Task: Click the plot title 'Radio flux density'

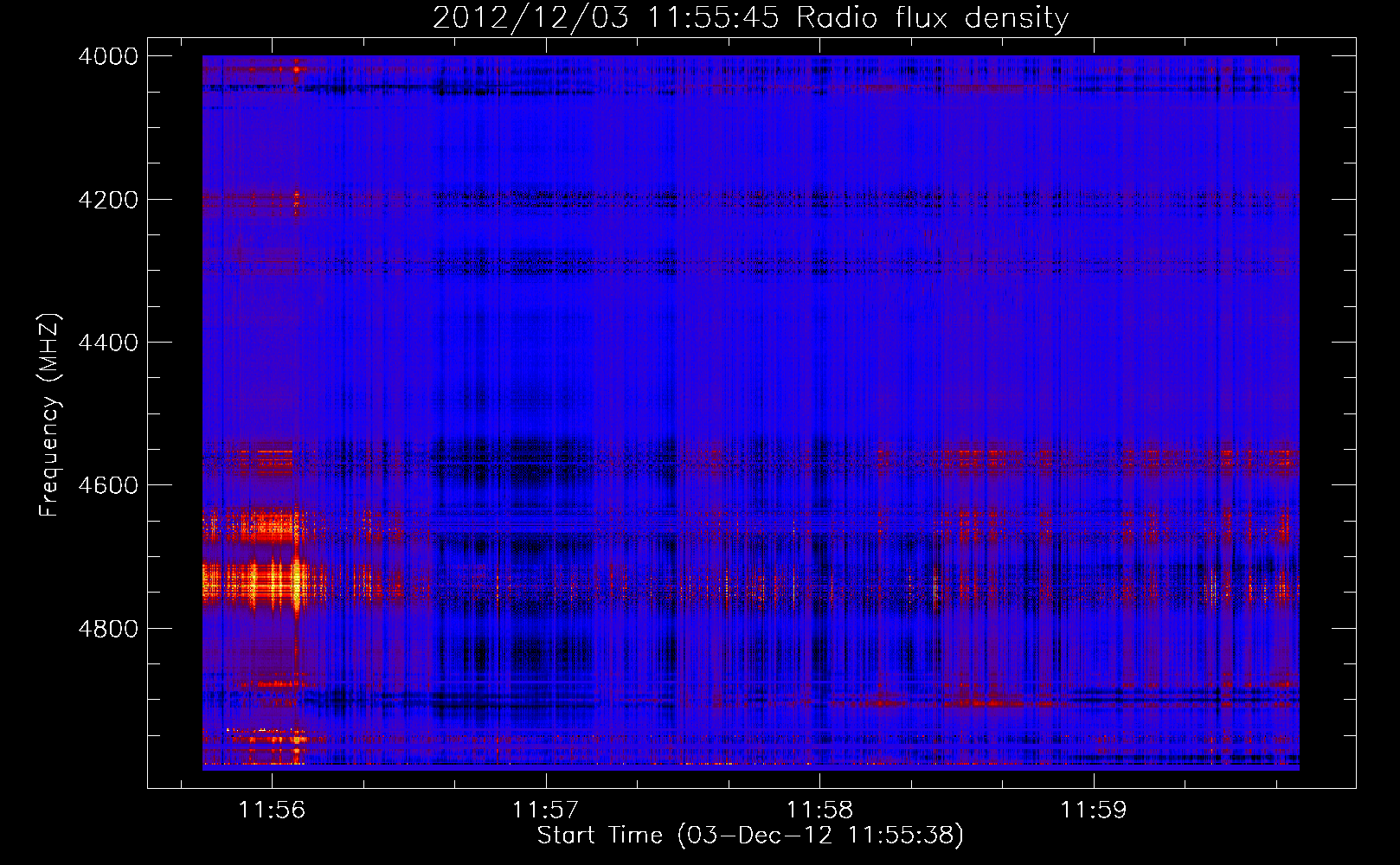Action: click(x=933, y=18)
